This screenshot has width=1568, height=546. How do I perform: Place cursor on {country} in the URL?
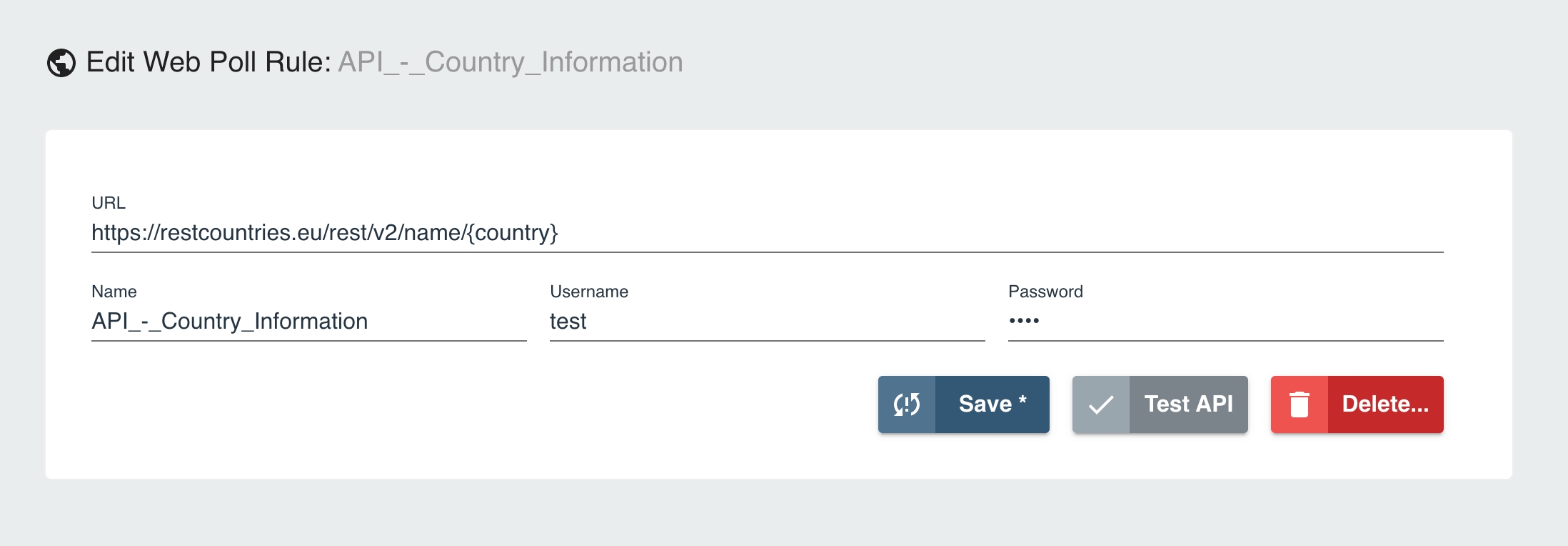pos(513,233)
